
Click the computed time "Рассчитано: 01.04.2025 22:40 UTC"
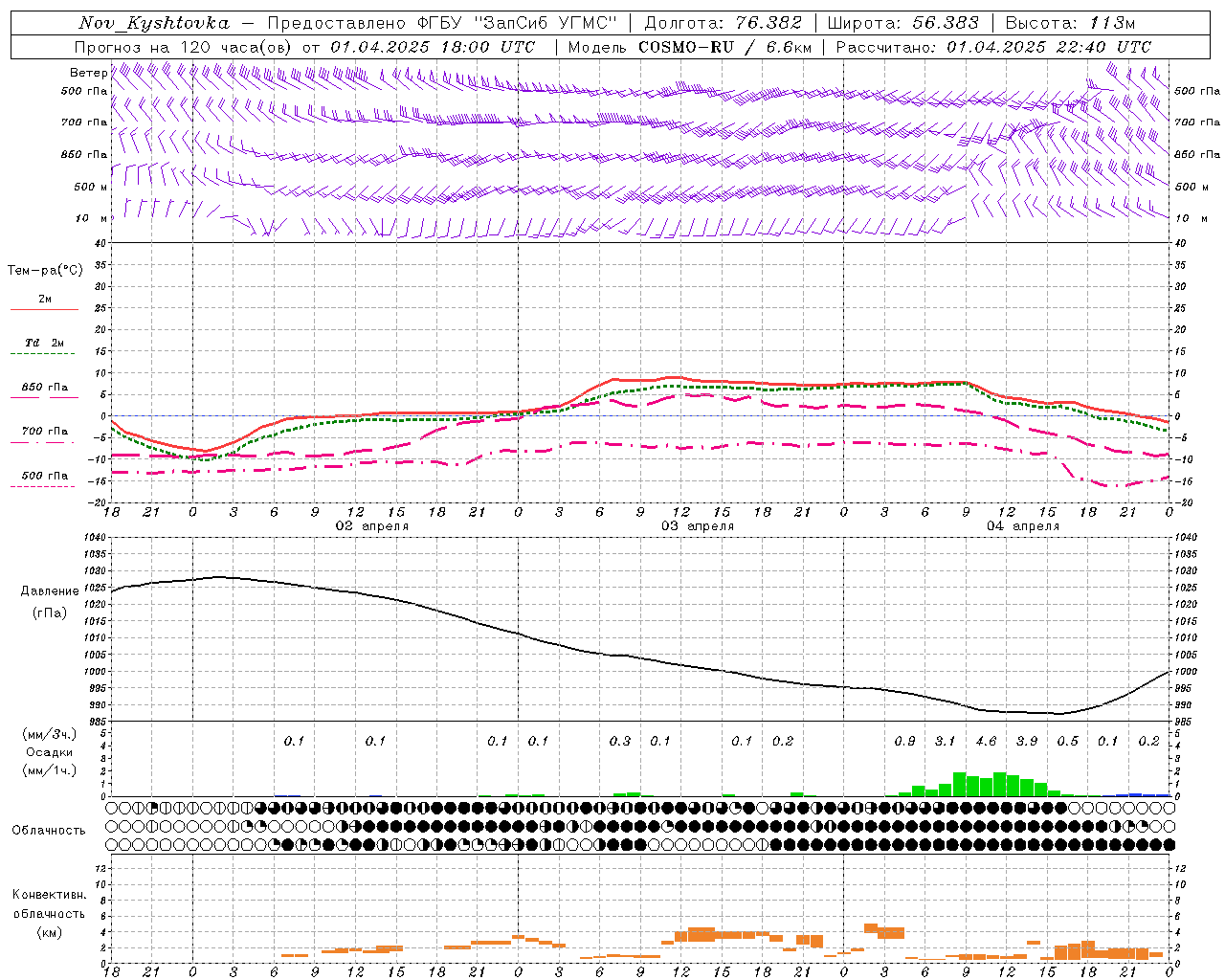pos(993,47)
